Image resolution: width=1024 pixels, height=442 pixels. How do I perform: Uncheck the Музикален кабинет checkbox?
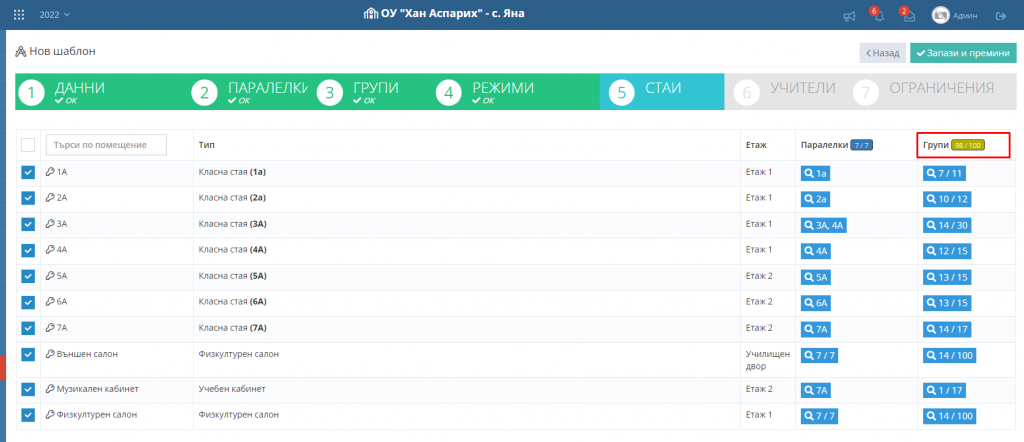click(28, 389)
